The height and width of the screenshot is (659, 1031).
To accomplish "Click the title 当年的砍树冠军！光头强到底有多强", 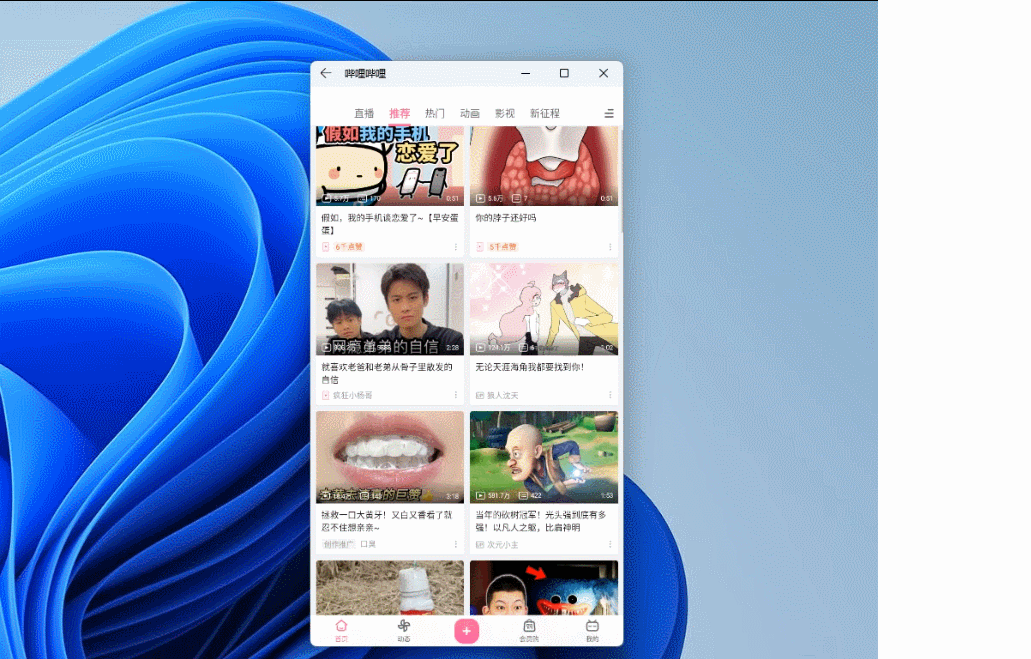I will click(540, 521).
